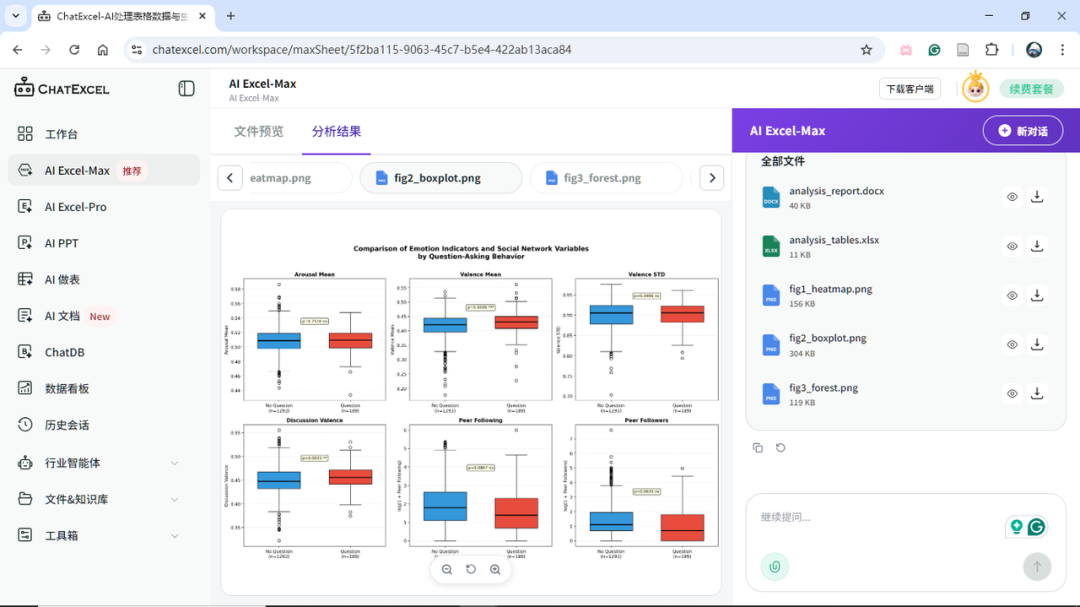Send the message with arrow button
This screenshot has width=1080, height=607.
pyautogui.click(x=1037, y=566)
